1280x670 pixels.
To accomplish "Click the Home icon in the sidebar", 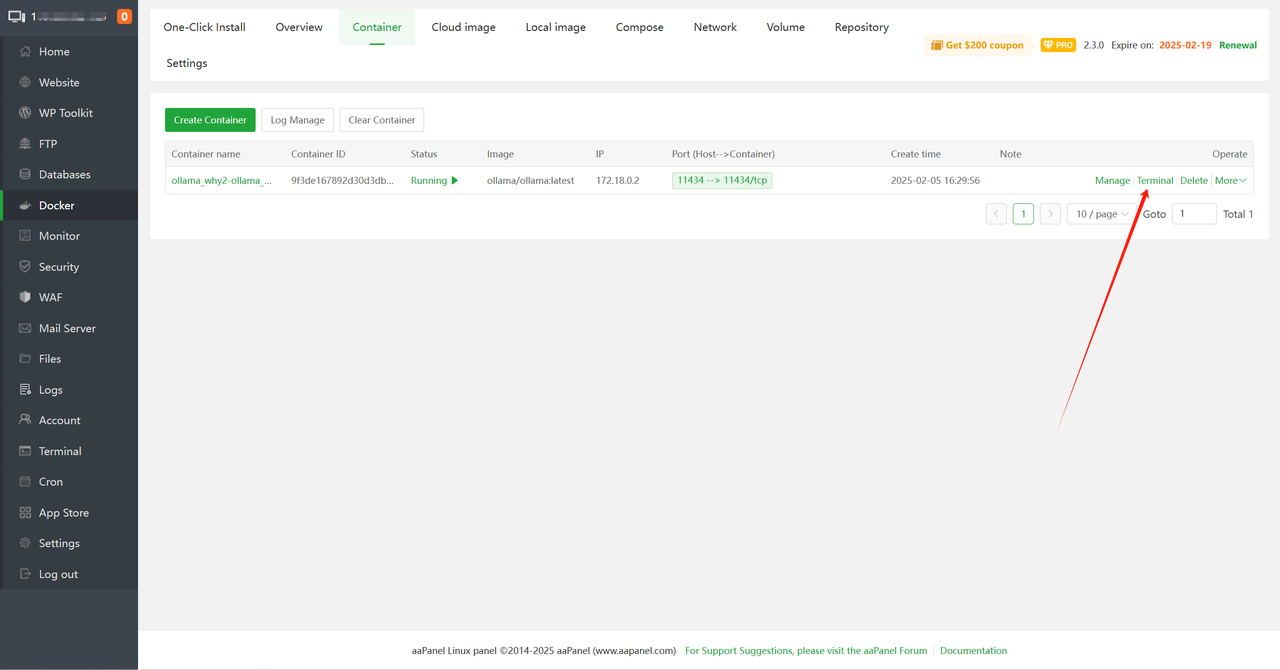I will pyautogui.click(x=25, y=51).
